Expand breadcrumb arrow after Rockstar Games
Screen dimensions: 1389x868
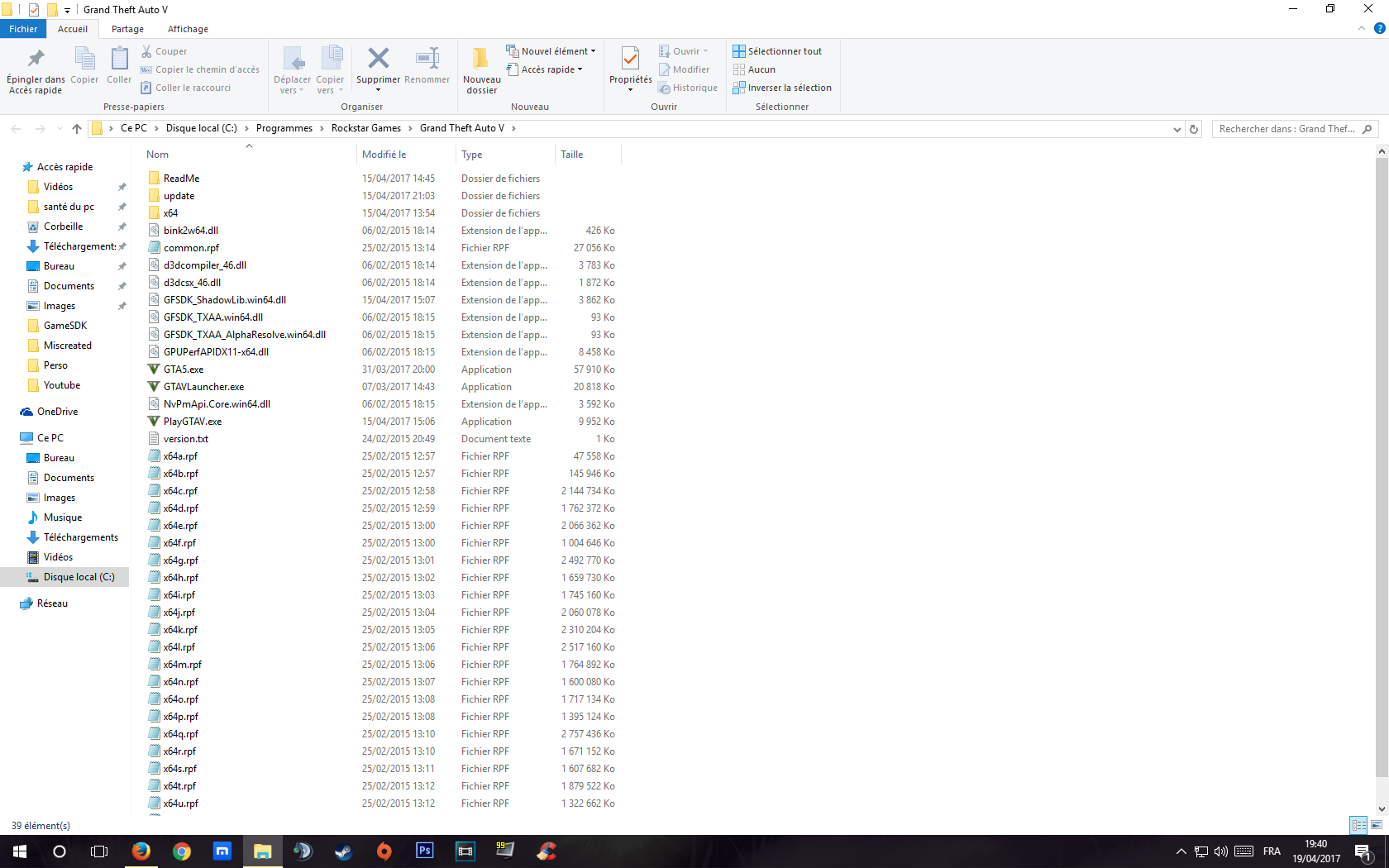pos(409,128)
